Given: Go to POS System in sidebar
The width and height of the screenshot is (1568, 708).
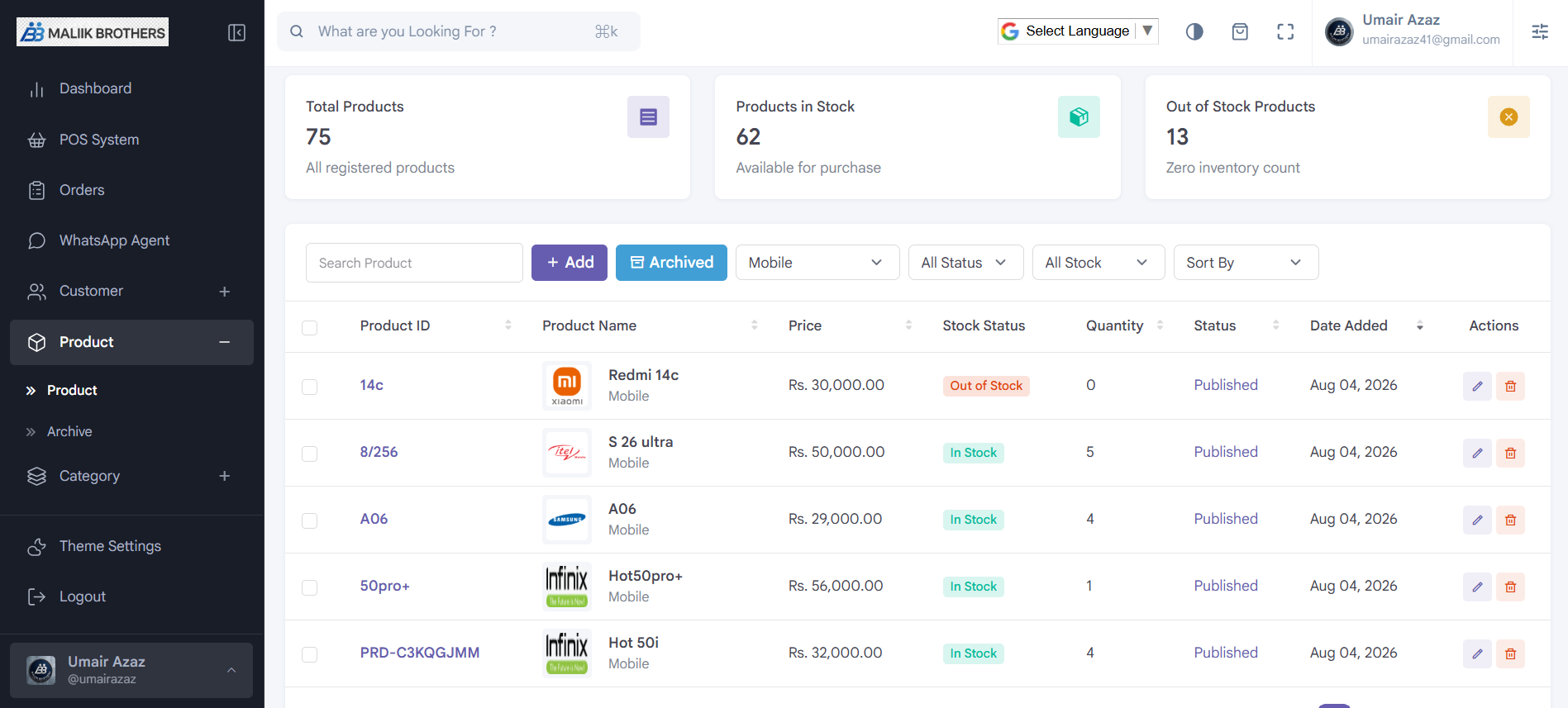Looking at the screenshot, I should [x=132, y=140].
